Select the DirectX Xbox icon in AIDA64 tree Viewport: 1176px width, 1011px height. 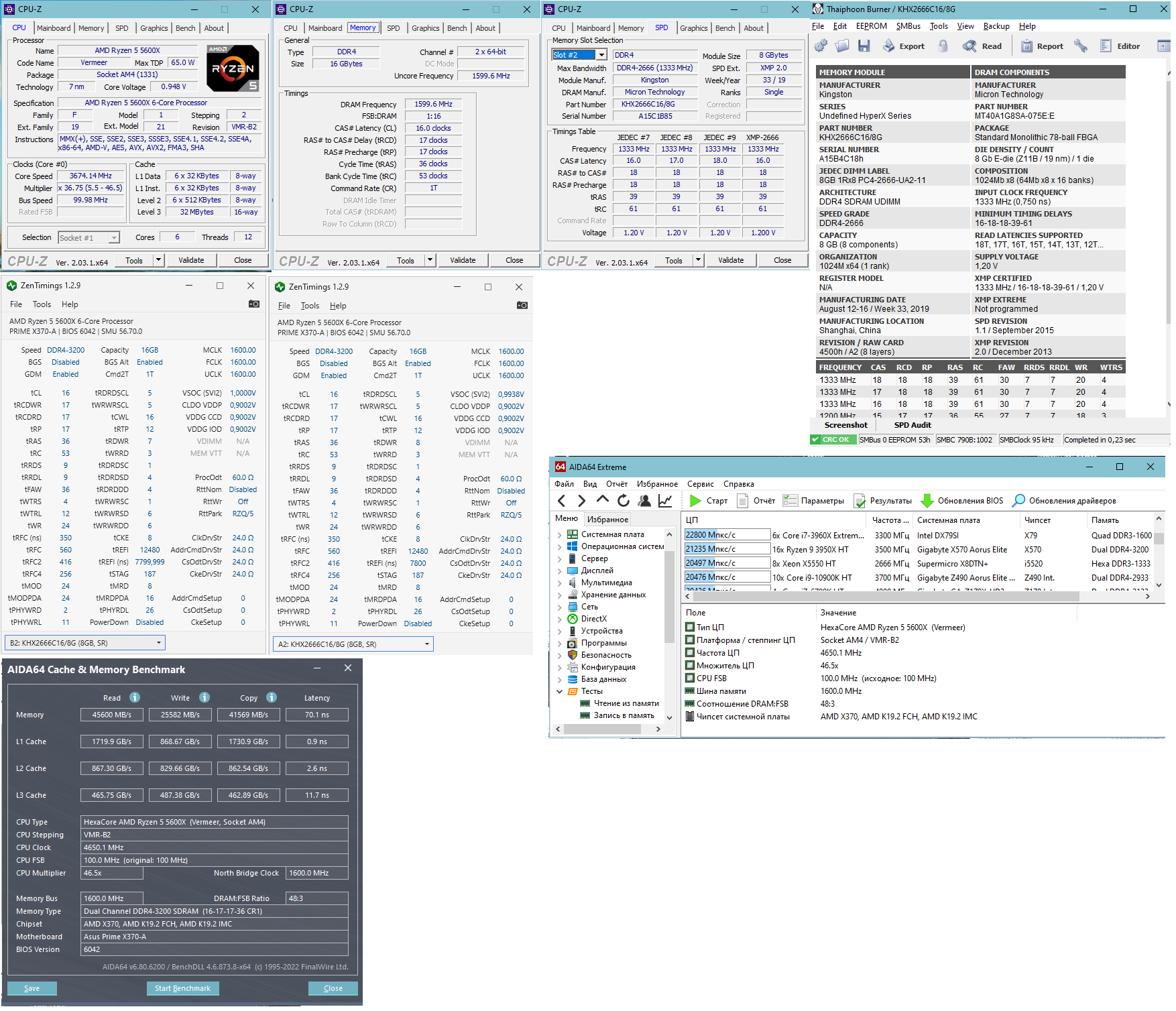[573, 619]
